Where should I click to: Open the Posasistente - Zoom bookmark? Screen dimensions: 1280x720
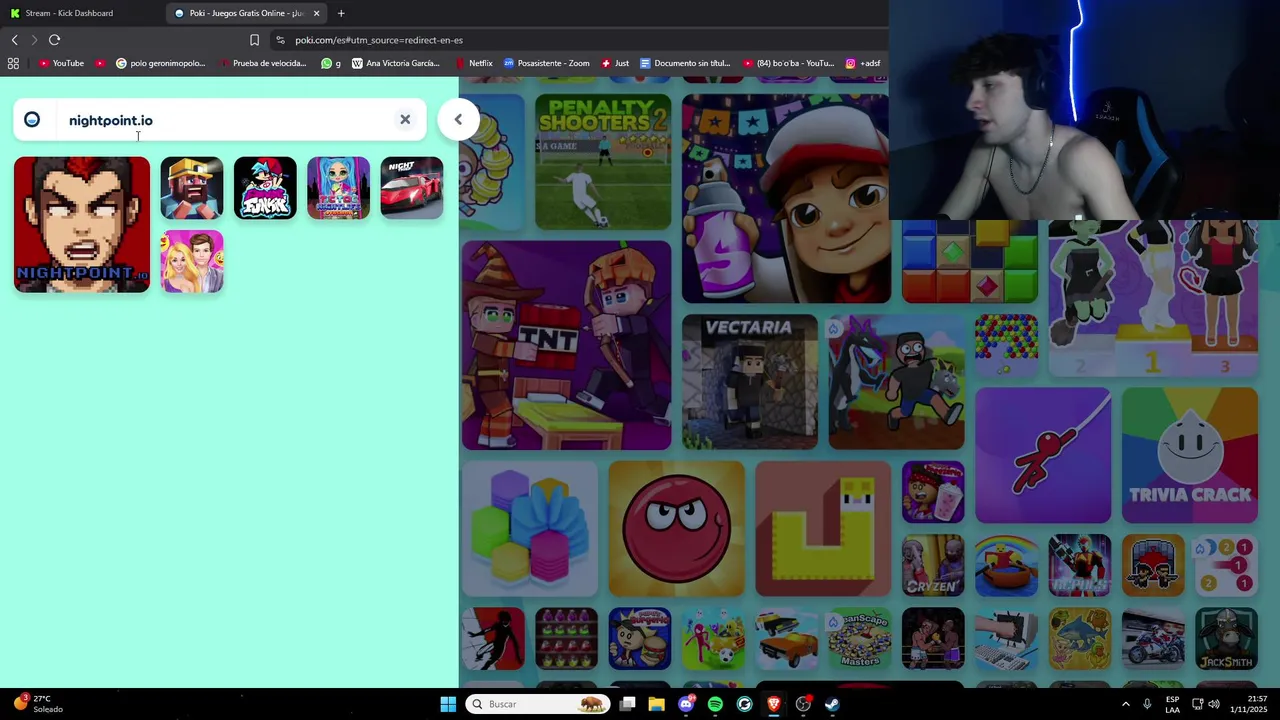[x=546, y=63]
